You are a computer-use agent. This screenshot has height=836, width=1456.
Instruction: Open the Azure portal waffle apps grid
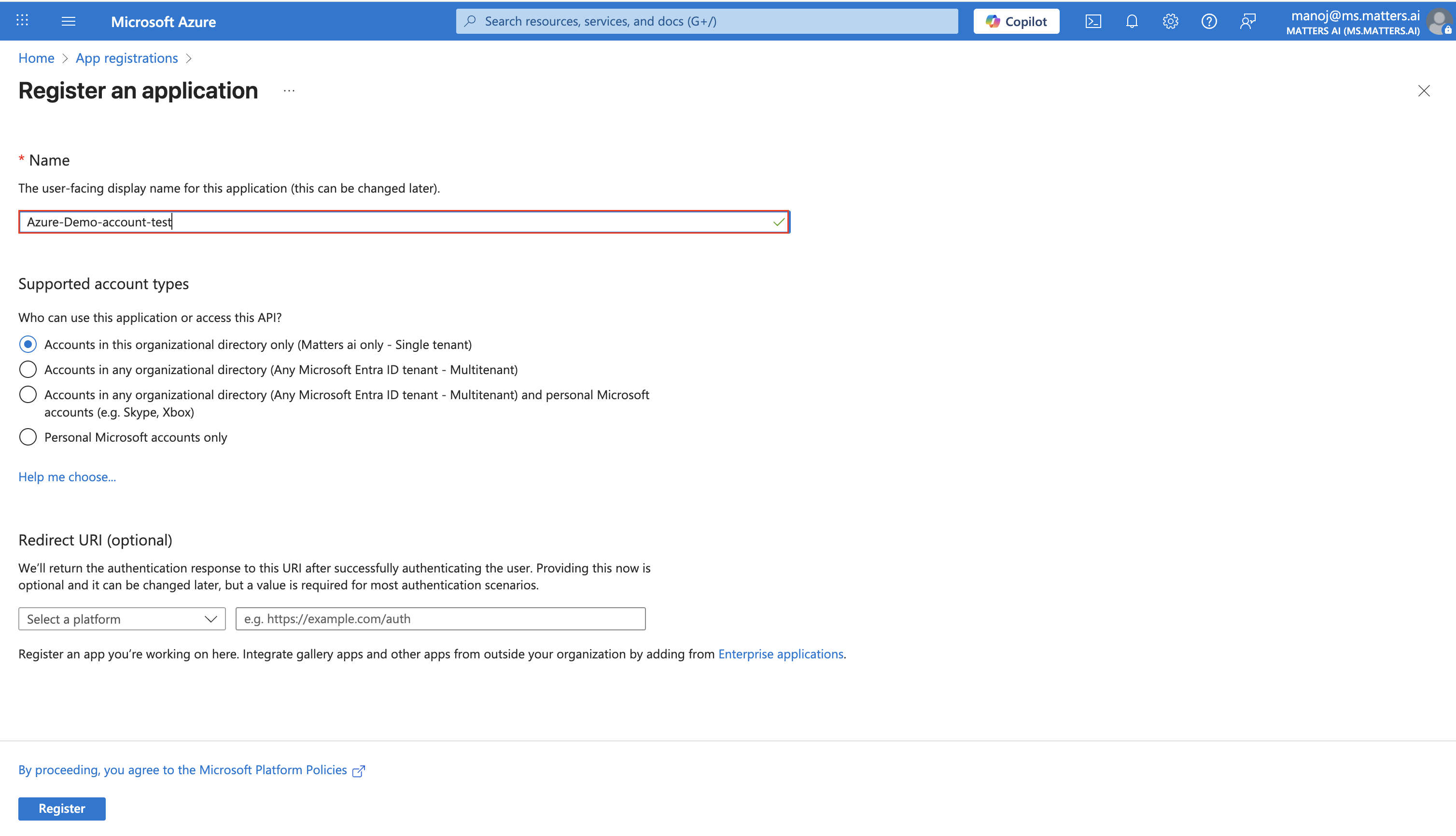click(x=22, y=21)
